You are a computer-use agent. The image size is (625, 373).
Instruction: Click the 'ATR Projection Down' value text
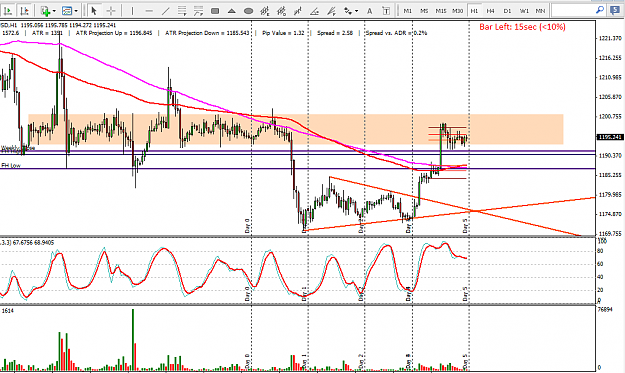coord(207,33)
